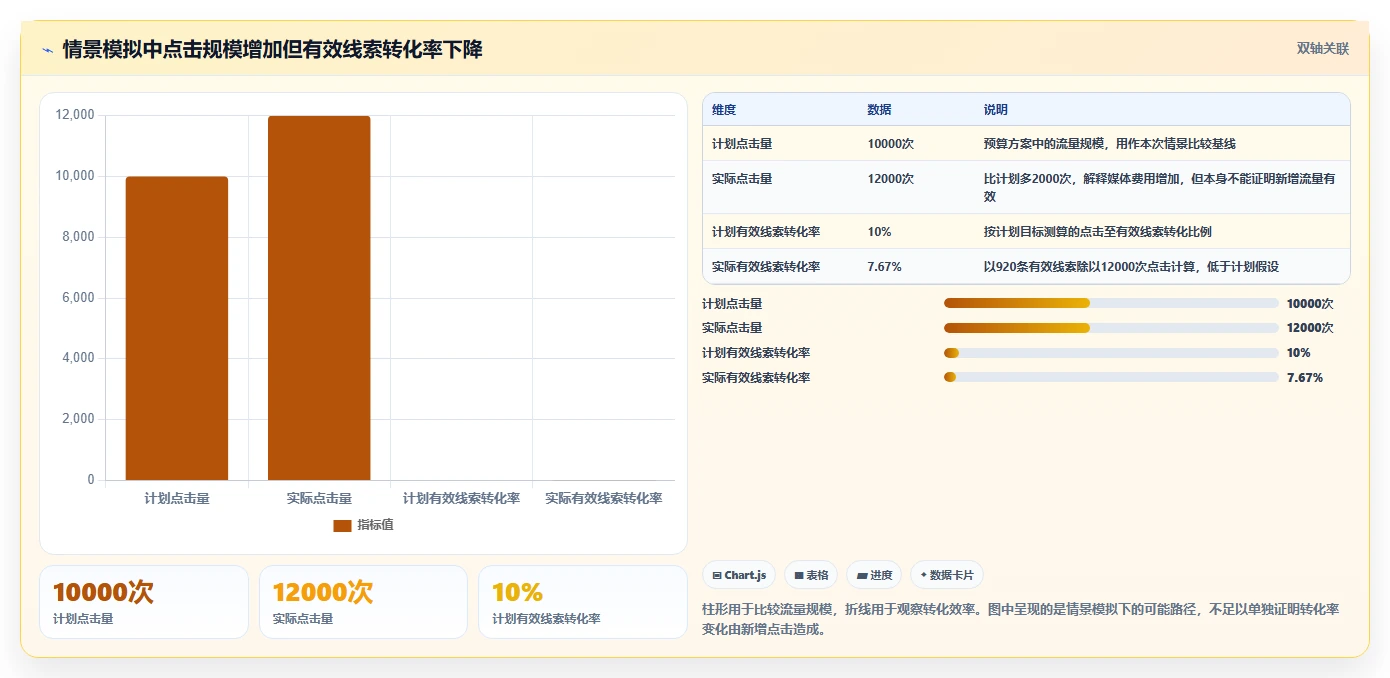
Task: Click 7.67% value beside progress bar
Action: 1305,377
